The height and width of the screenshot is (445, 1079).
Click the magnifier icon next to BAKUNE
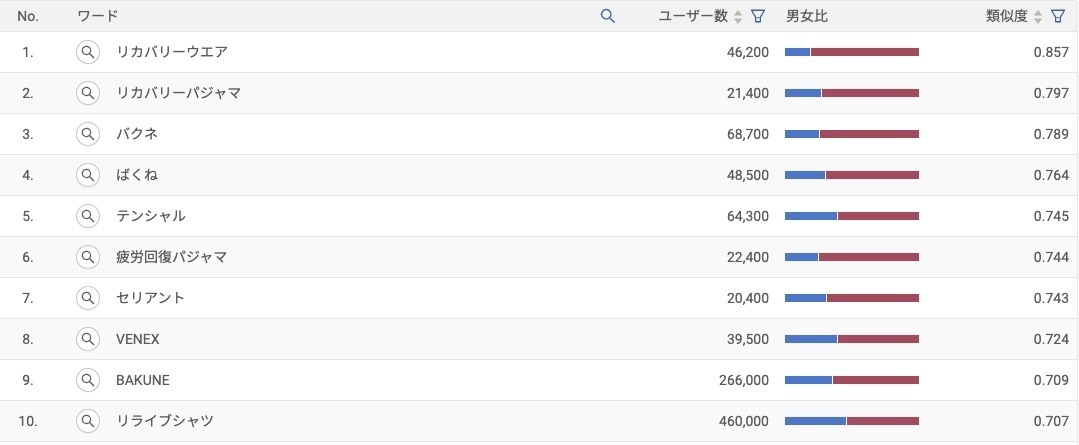(x=88, y=380)
